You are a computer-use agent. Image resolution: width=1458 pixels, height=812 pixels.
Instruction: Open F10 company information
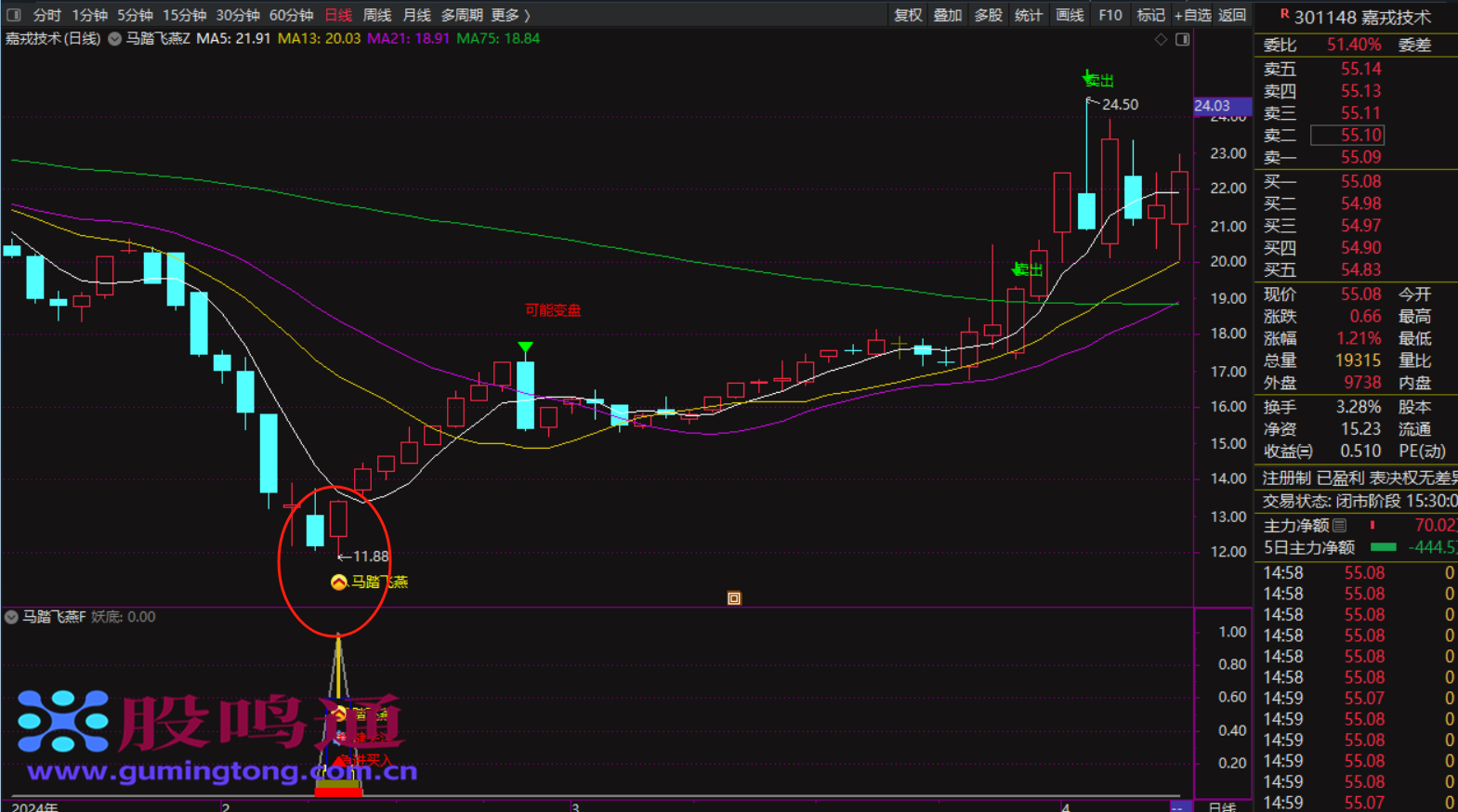[x=1110, y=15]
